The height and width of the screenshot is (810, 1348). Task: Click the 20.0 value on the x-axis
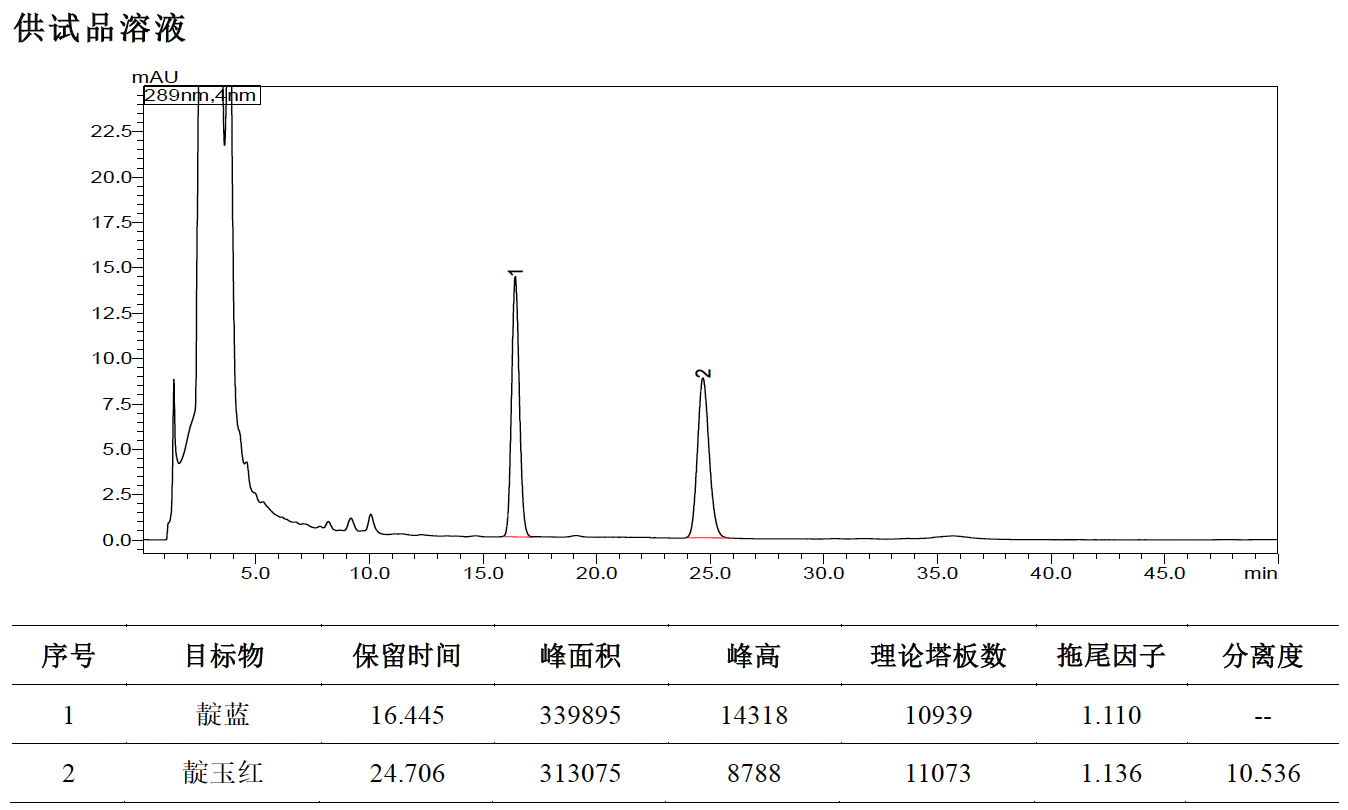(597, 573)
